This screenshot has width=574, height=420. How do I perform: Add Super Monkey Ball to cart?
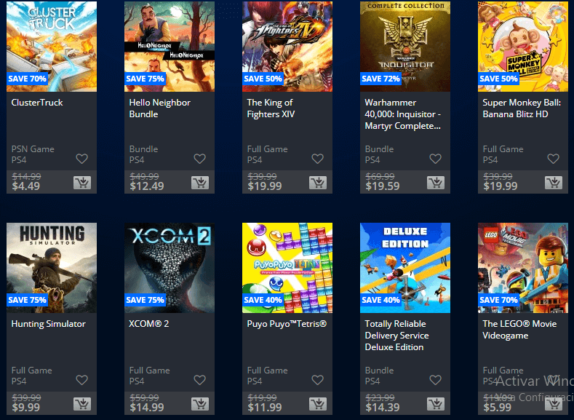[554, 182]
